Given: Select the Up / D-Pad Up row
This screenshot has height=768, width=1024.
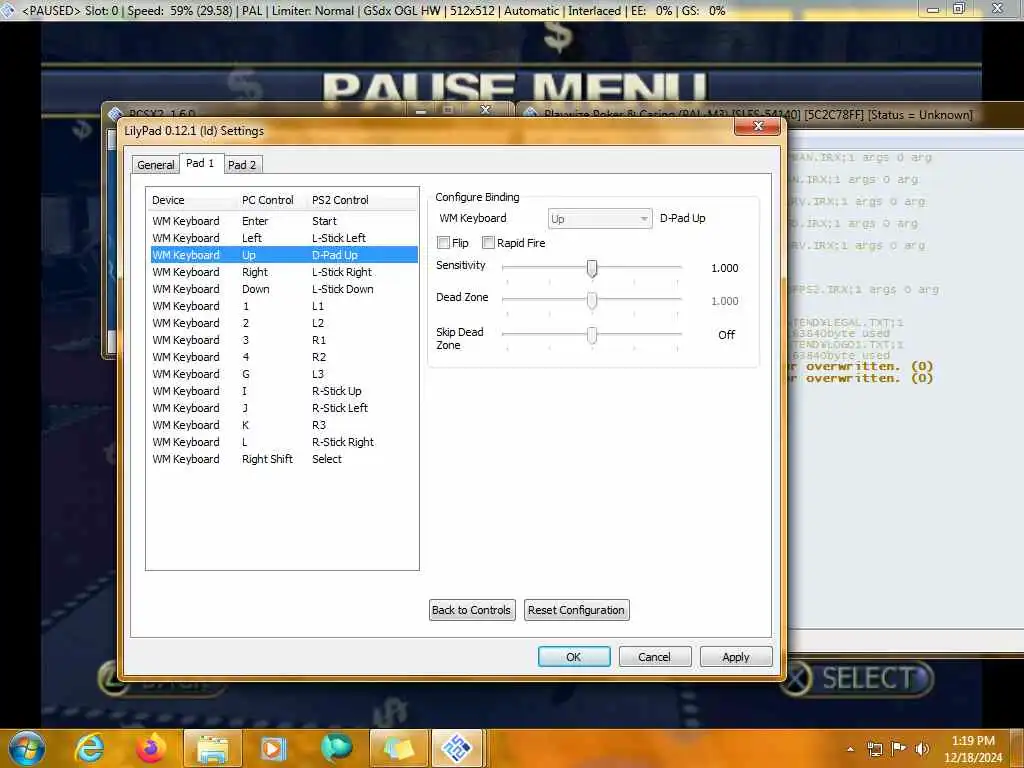Looking at the screenshot, I should 283,255.
